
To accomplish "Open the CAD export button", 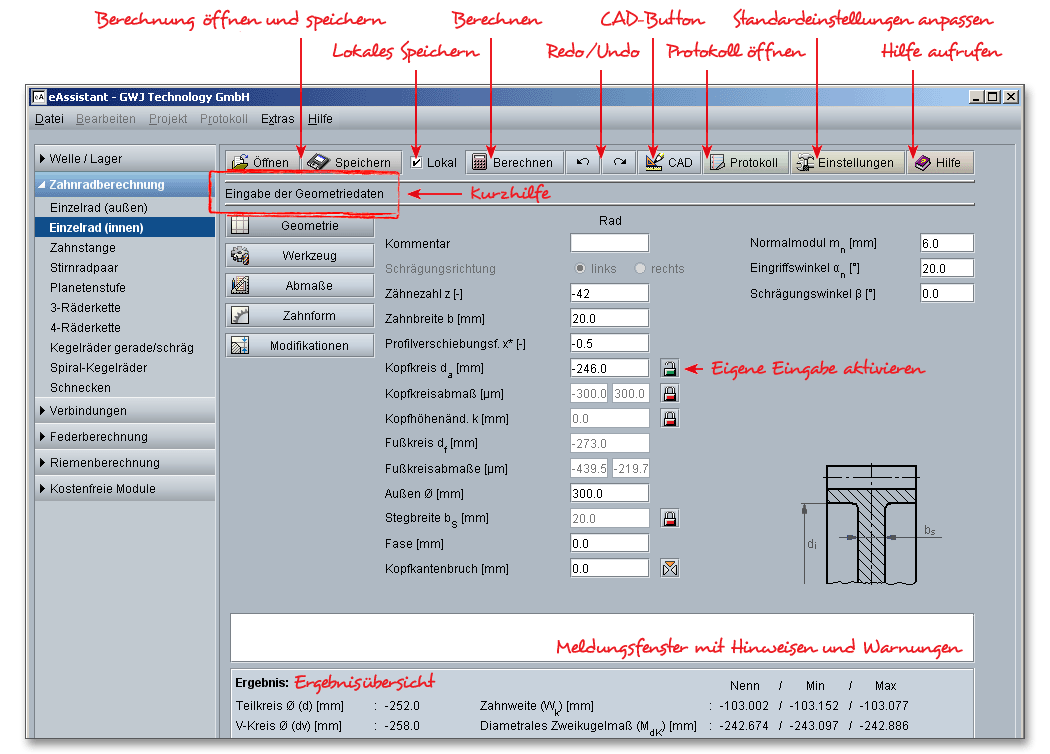I will pyautogui.click(x=669, y=162).
